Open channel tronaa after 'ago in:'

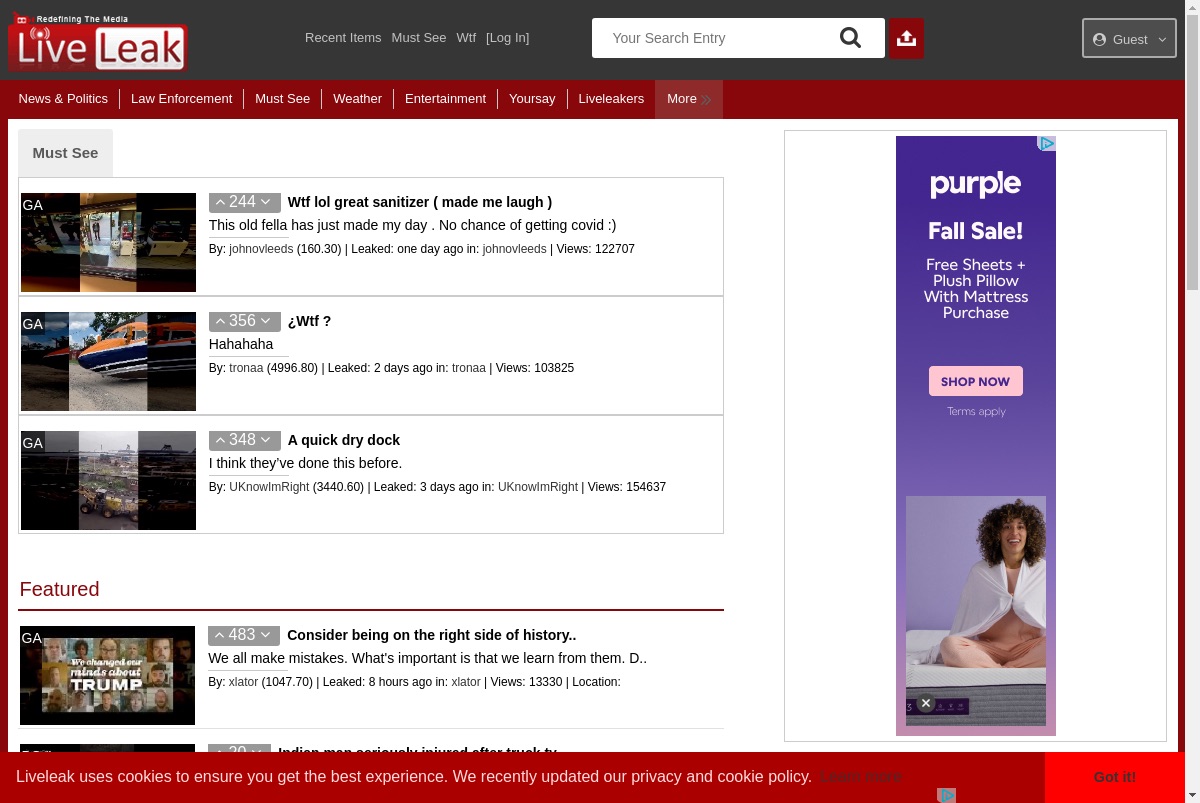tap(469, 368)
